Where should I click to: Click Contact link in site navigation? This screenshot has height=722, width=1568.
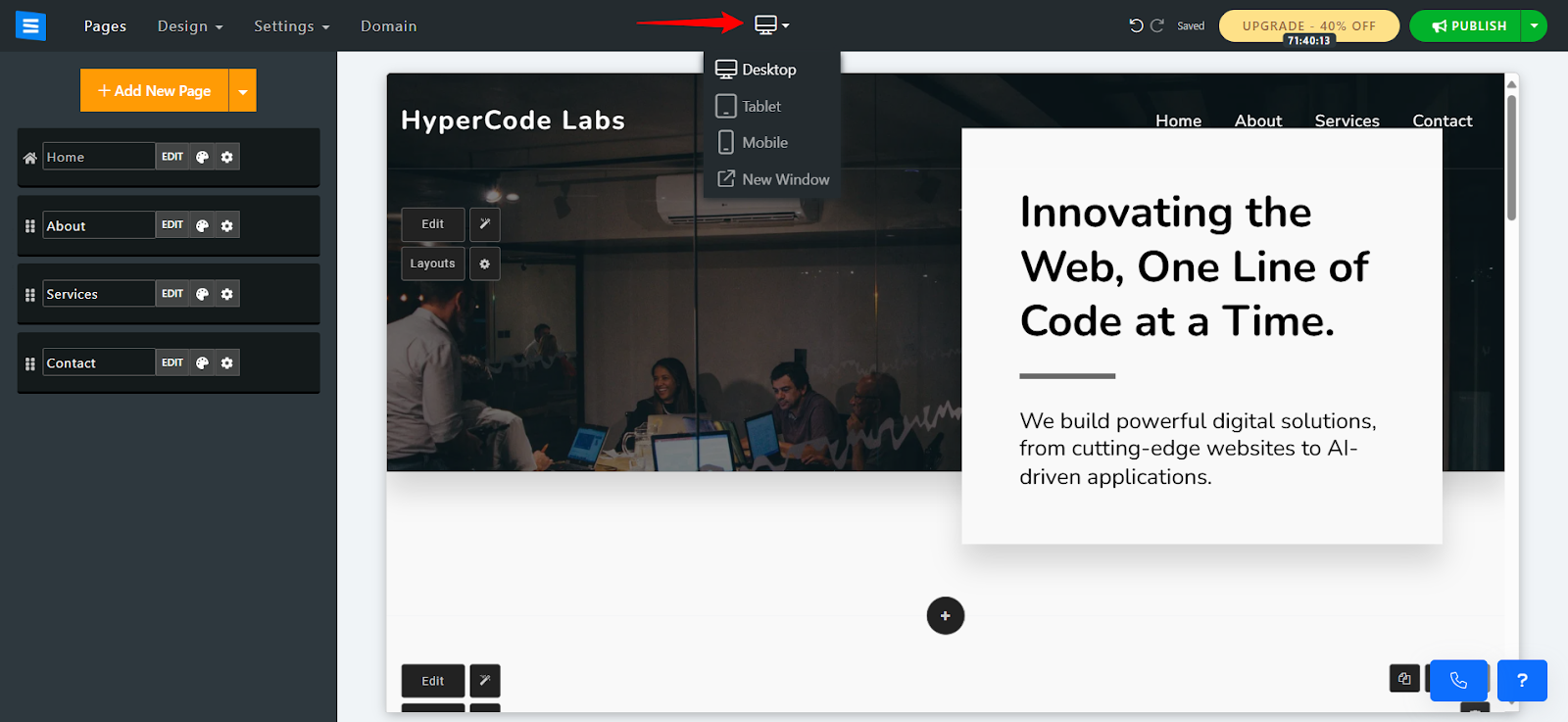point(1443,120)
